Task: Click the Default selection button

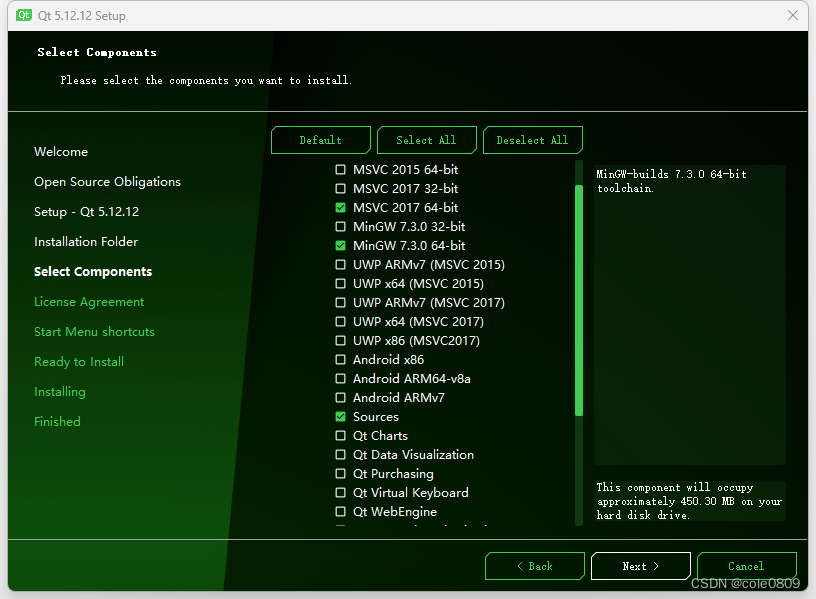Action: tap(320, 140)
